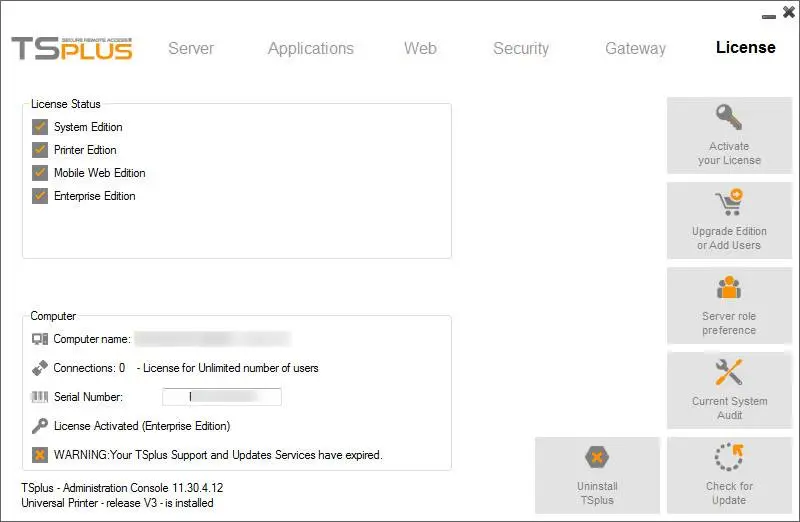Click the 'Connections: 0' text
Viewport: 800px width, 522px height.
(x=89, y=368)
